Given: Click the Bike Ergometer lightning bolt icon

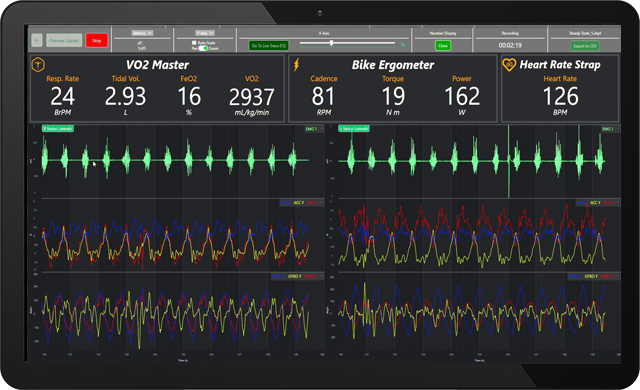Looking at the screenshot, I should tap(297, 64).
